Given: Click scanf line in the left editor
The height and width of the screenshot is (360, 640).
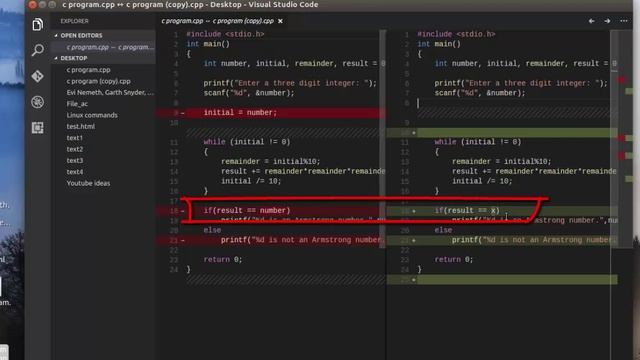Looking at the screenshot, I should [x=249, y=93].
